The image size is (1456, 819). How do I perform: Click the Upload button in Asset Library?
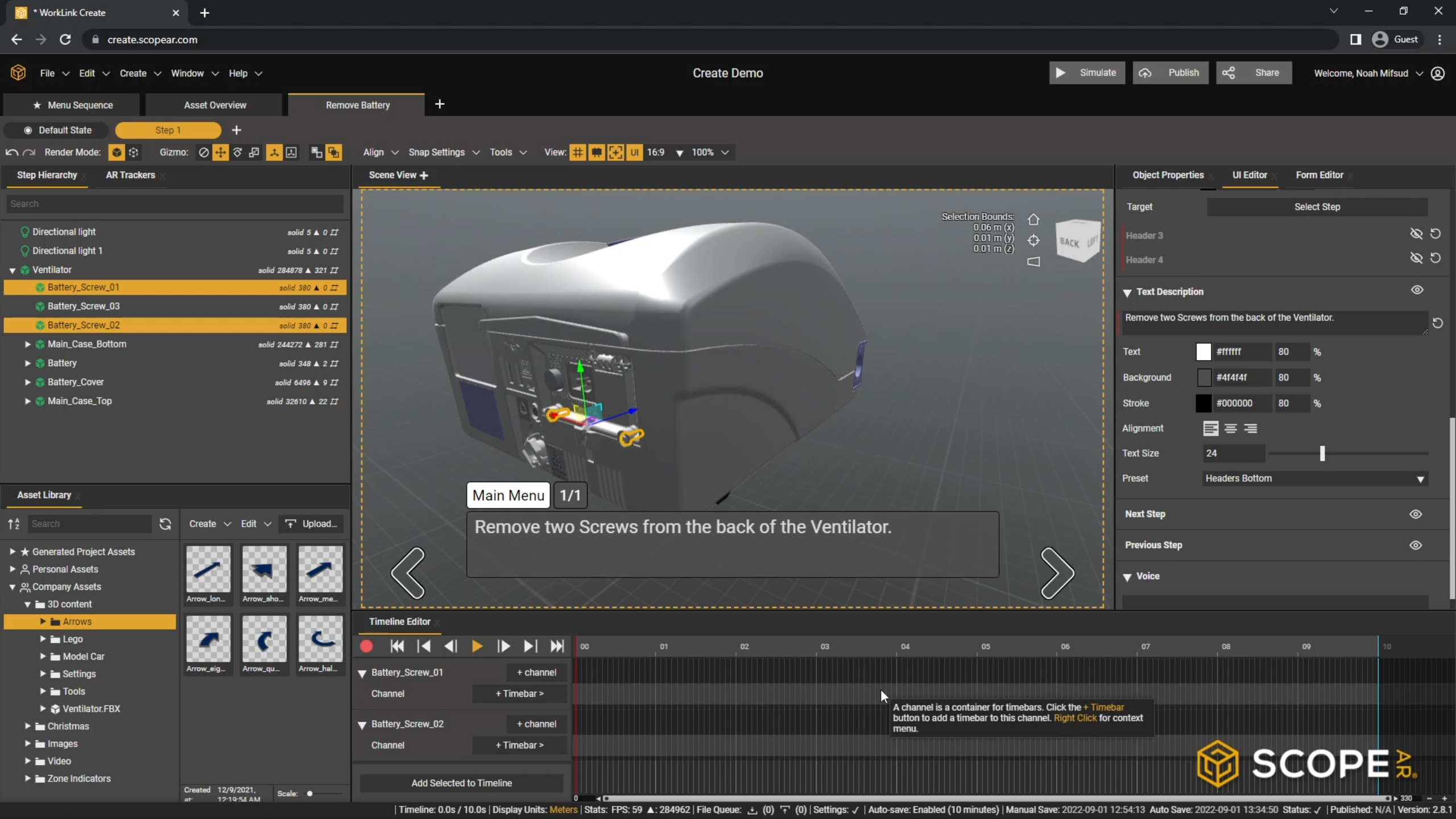point(312,524)
